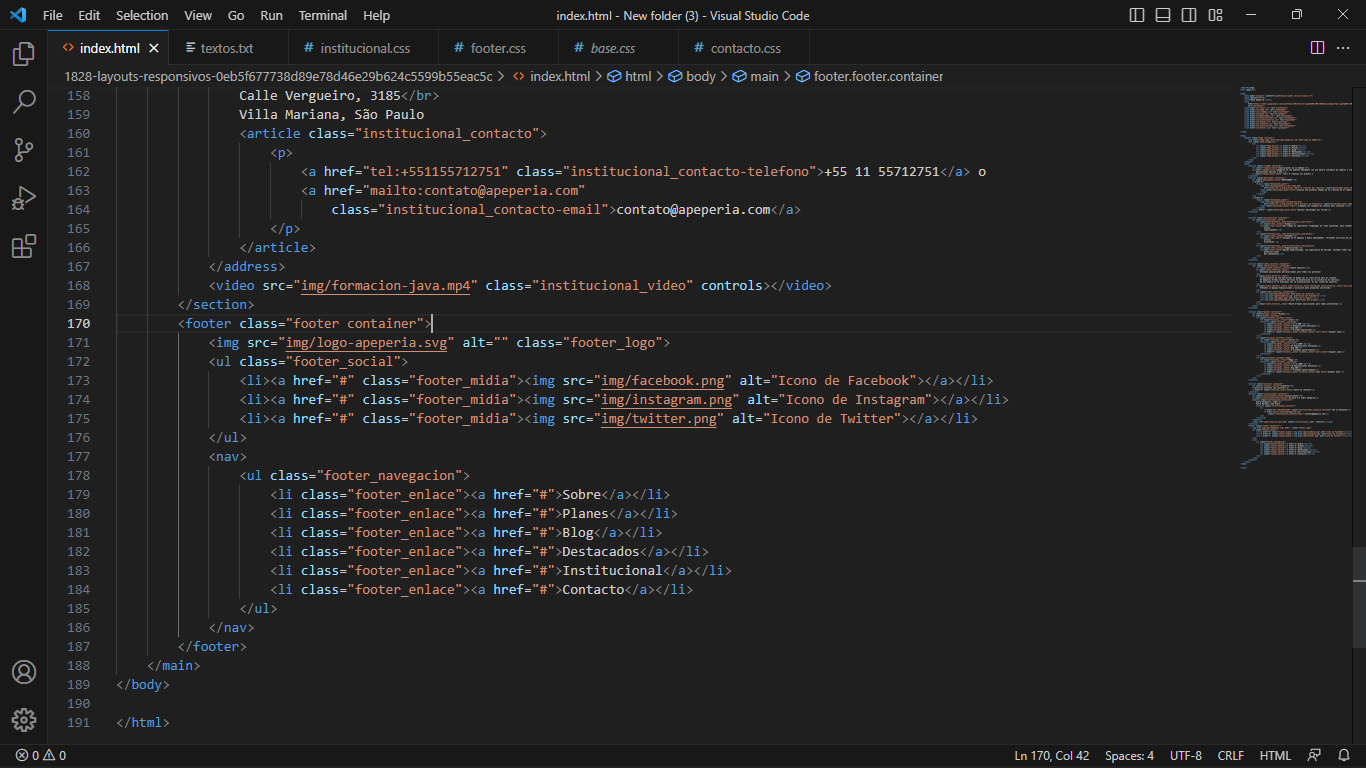The image size is (1366, 768).
Task: Click the Accounts icon
Action: pos(24,672)
